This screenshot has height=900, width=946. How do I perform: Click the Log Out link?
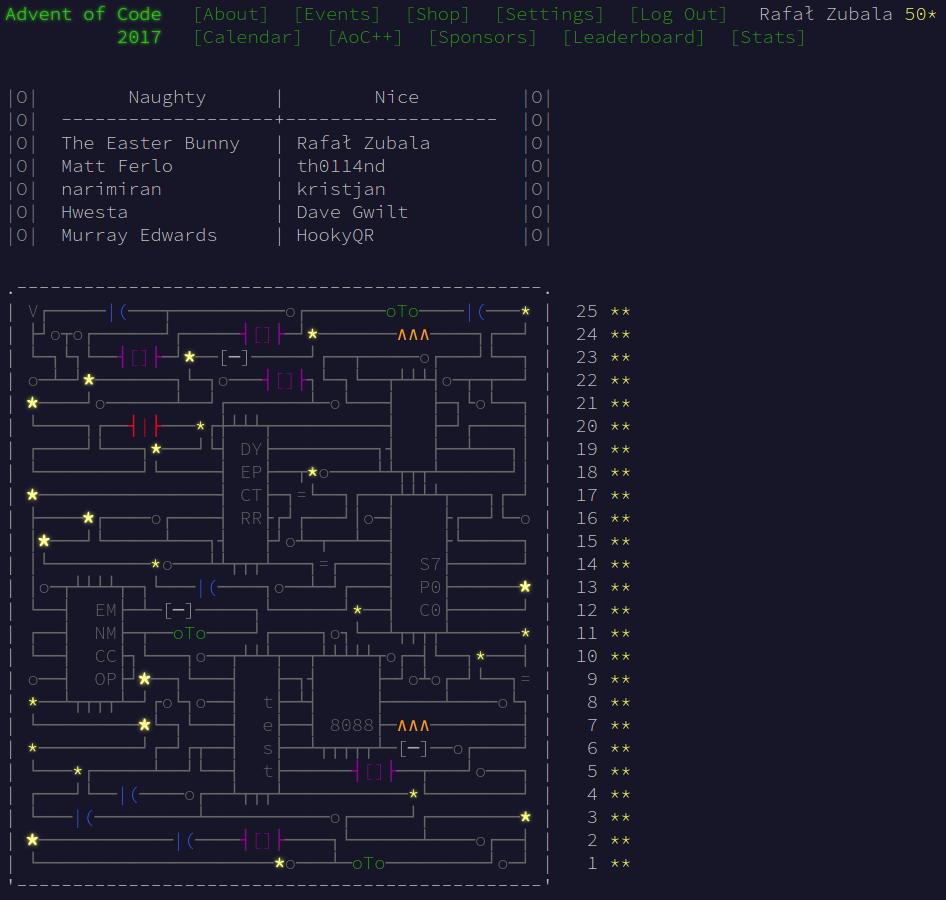pyautogui.click(x=679, y=14)
